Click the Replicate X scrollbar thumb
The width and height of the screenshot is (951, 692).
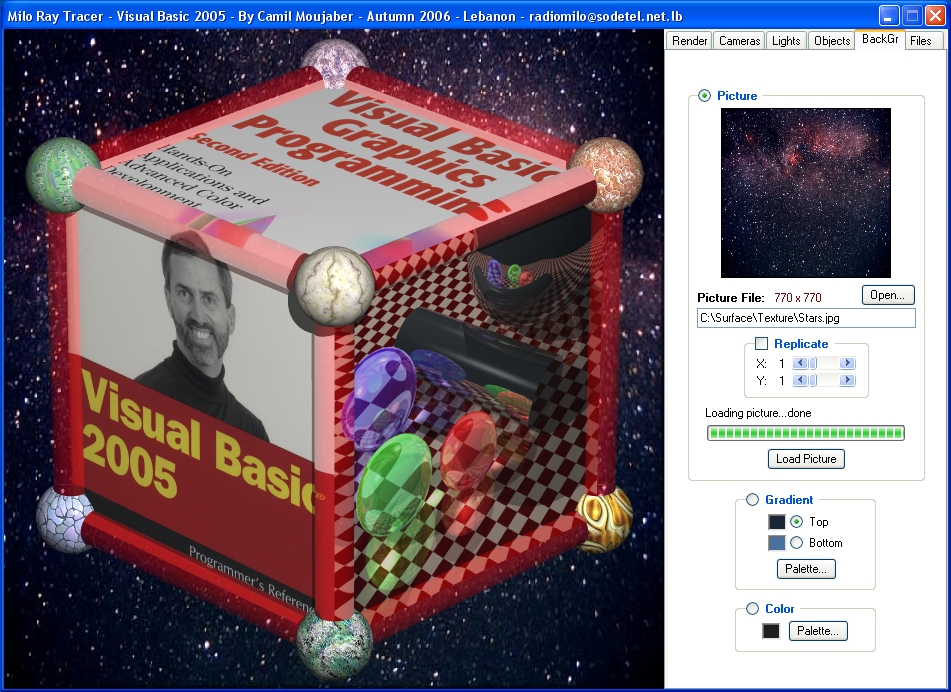(x=813, y=363)
